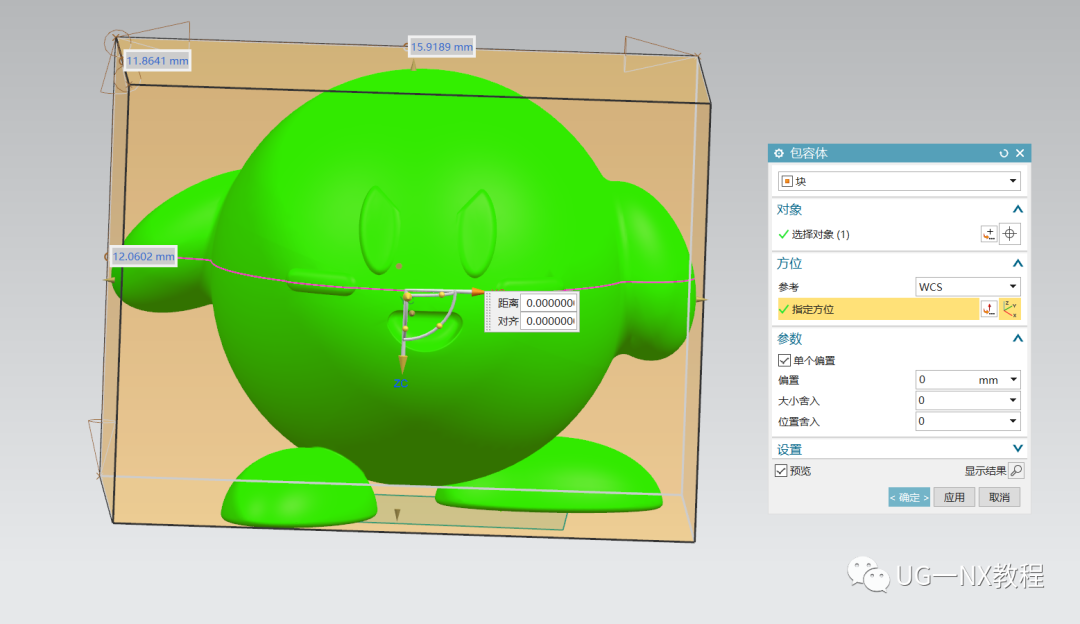Click the CSYS orientation type icon
Image resolution: width=1080 pixels, height=624 pixels.
(x=1010, y=309)
